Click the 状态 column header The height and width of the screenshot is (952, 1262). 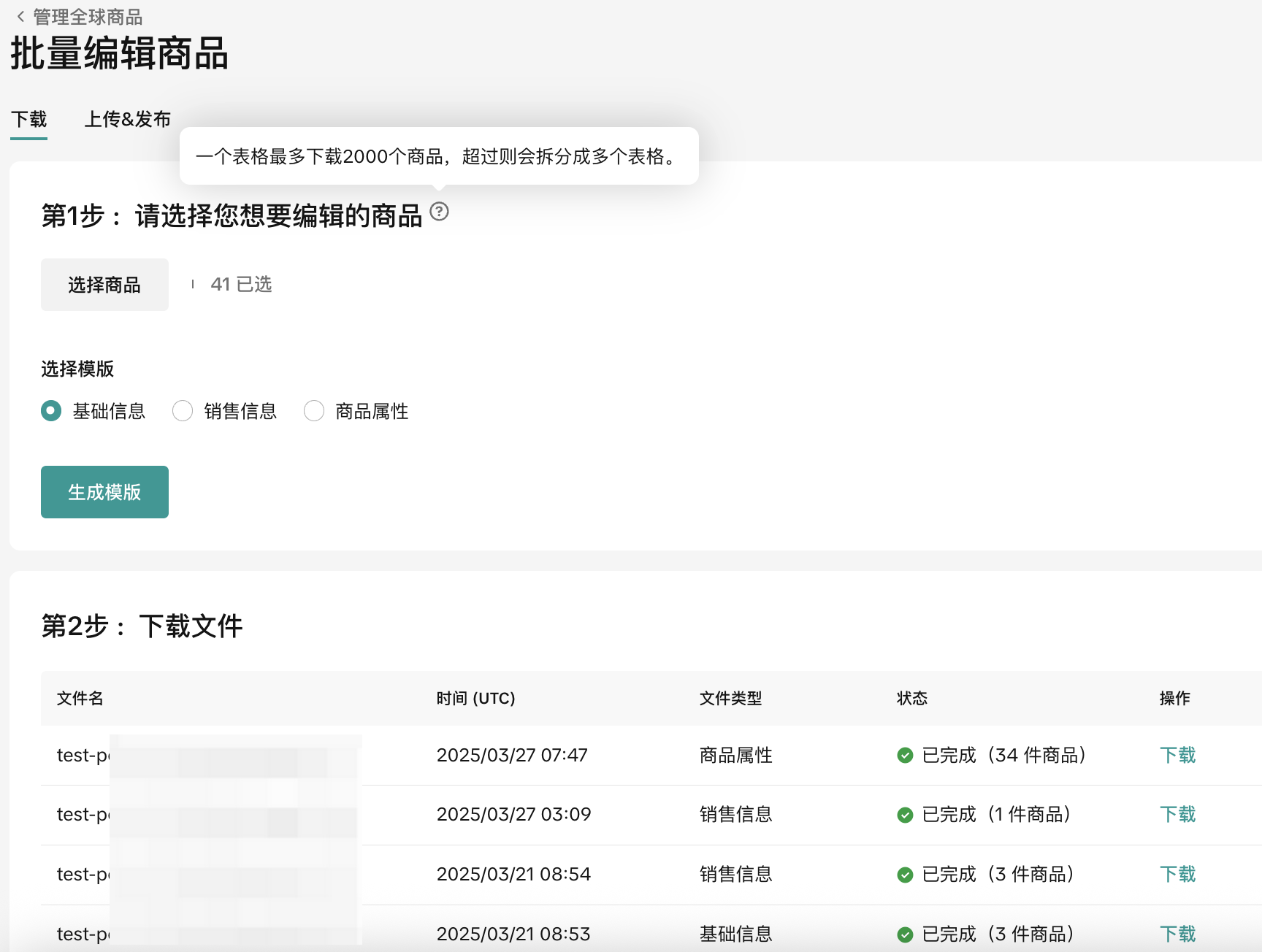912,699
